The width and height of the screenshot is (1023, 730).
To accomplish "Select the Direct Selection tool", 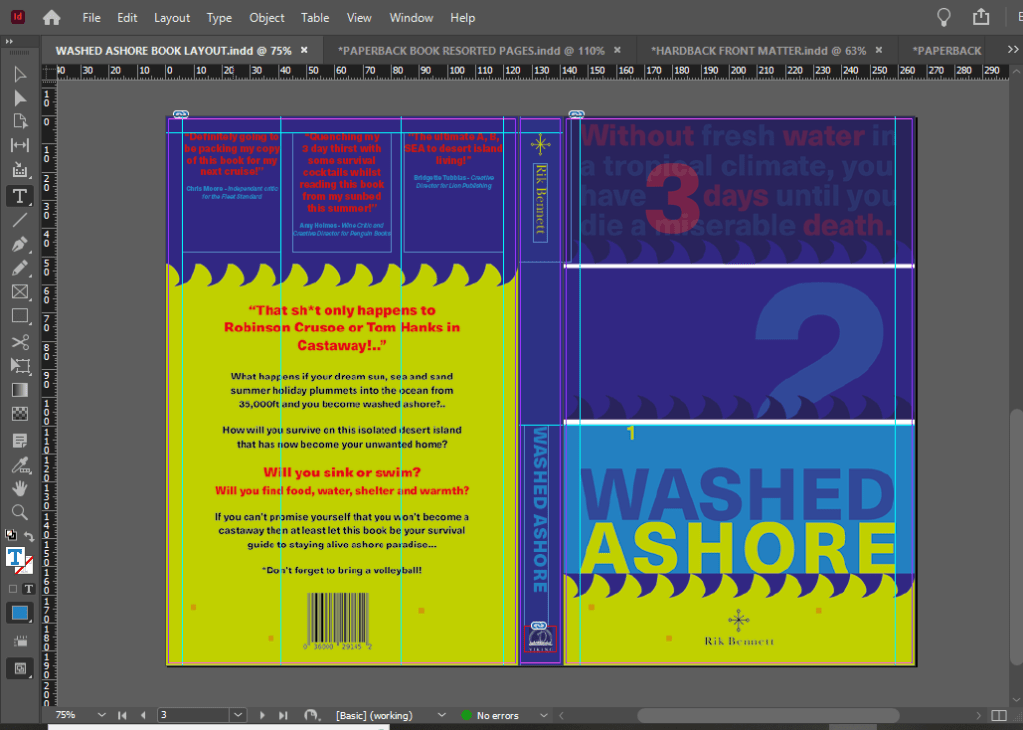I will [x=19, y=97].
